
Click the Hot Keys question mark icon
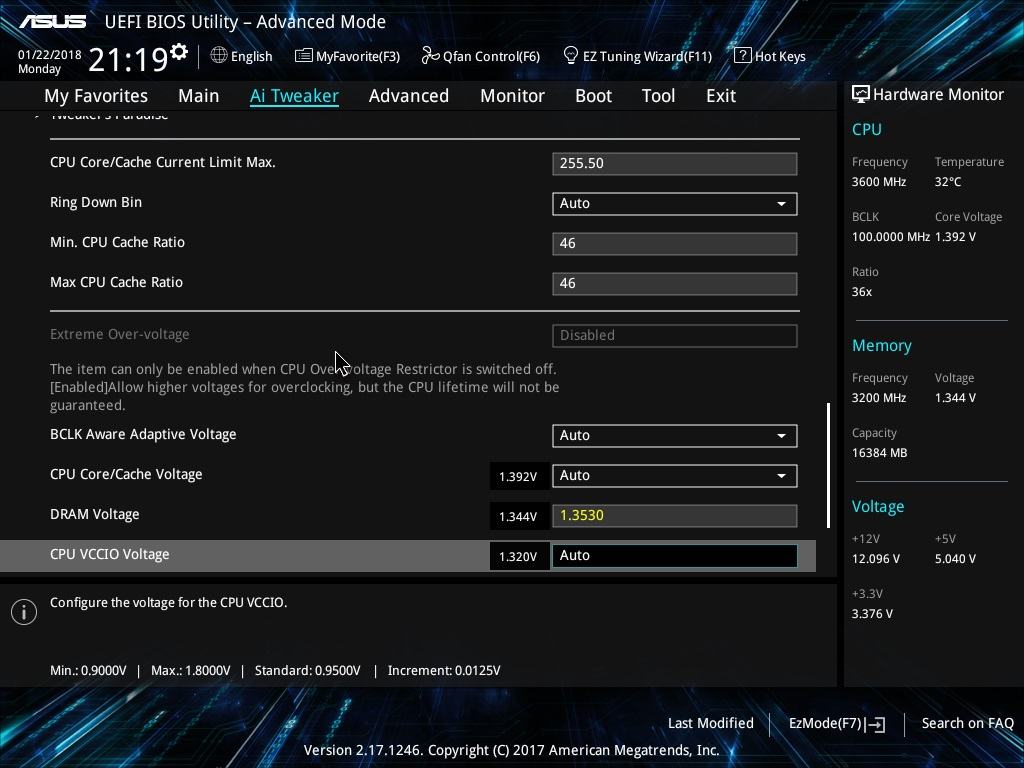click(x=743, y=56)
